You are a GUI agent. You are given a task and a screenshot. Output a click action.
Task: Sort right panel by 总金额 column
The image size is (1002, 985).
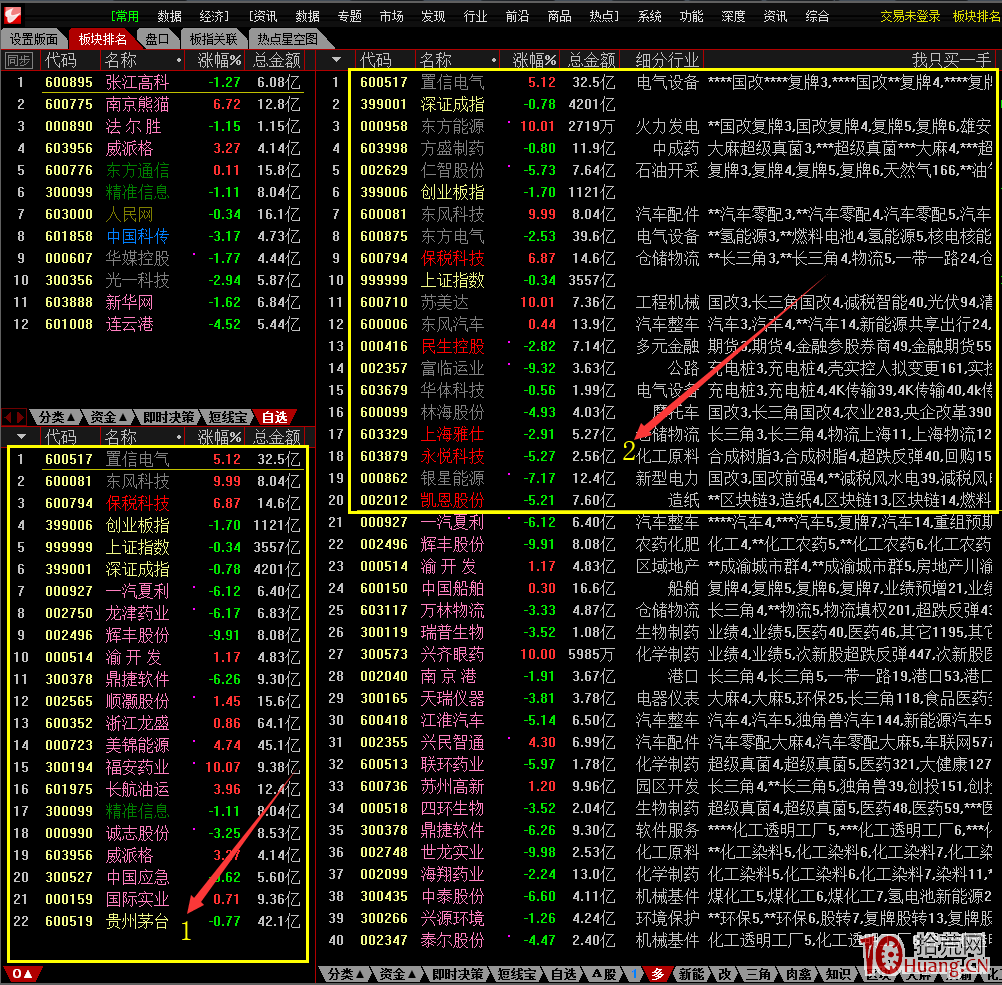pos(592,60)
